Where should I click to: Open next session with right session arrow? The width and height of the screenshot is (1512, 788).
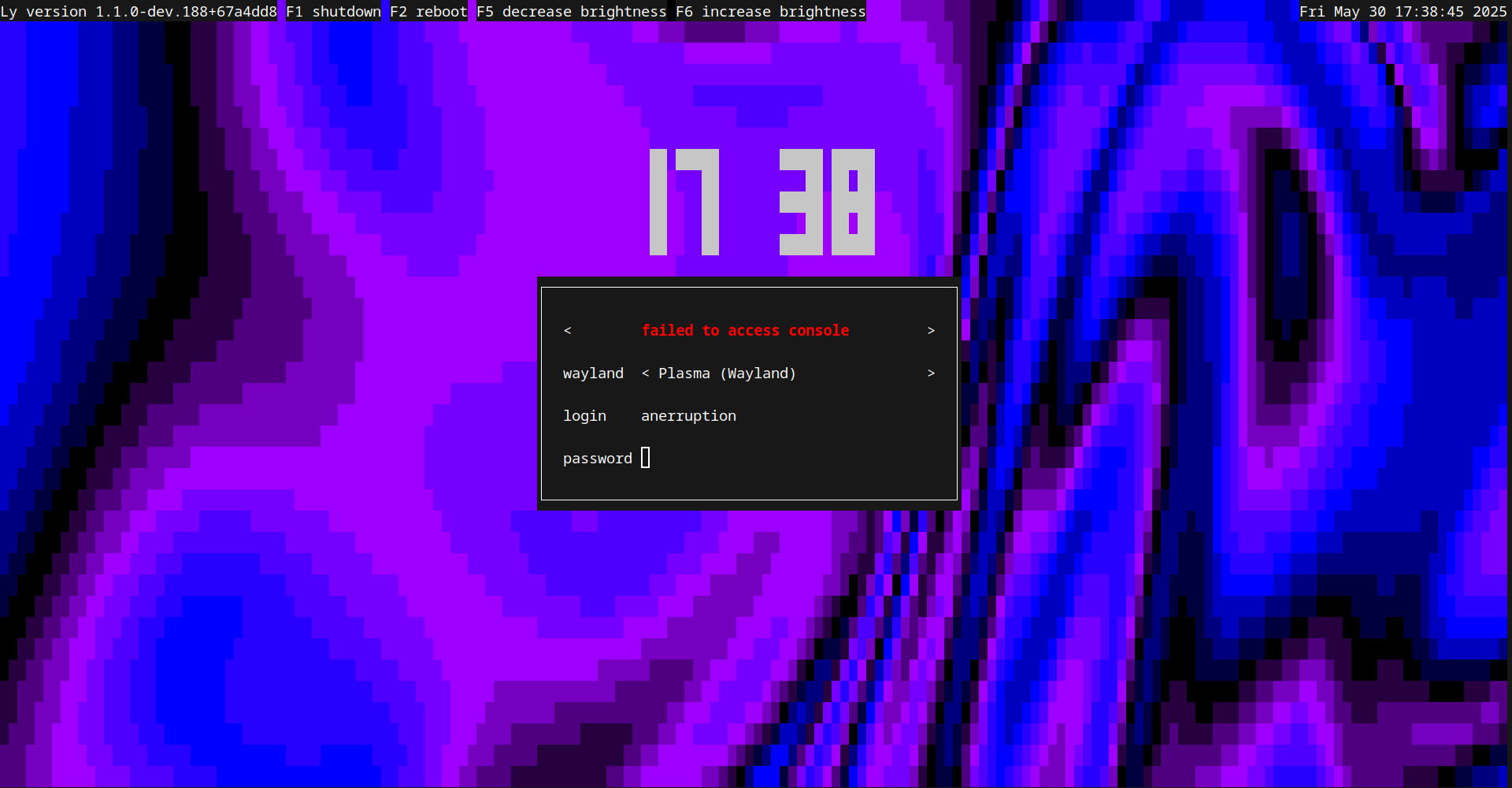(x=932, y=373)
